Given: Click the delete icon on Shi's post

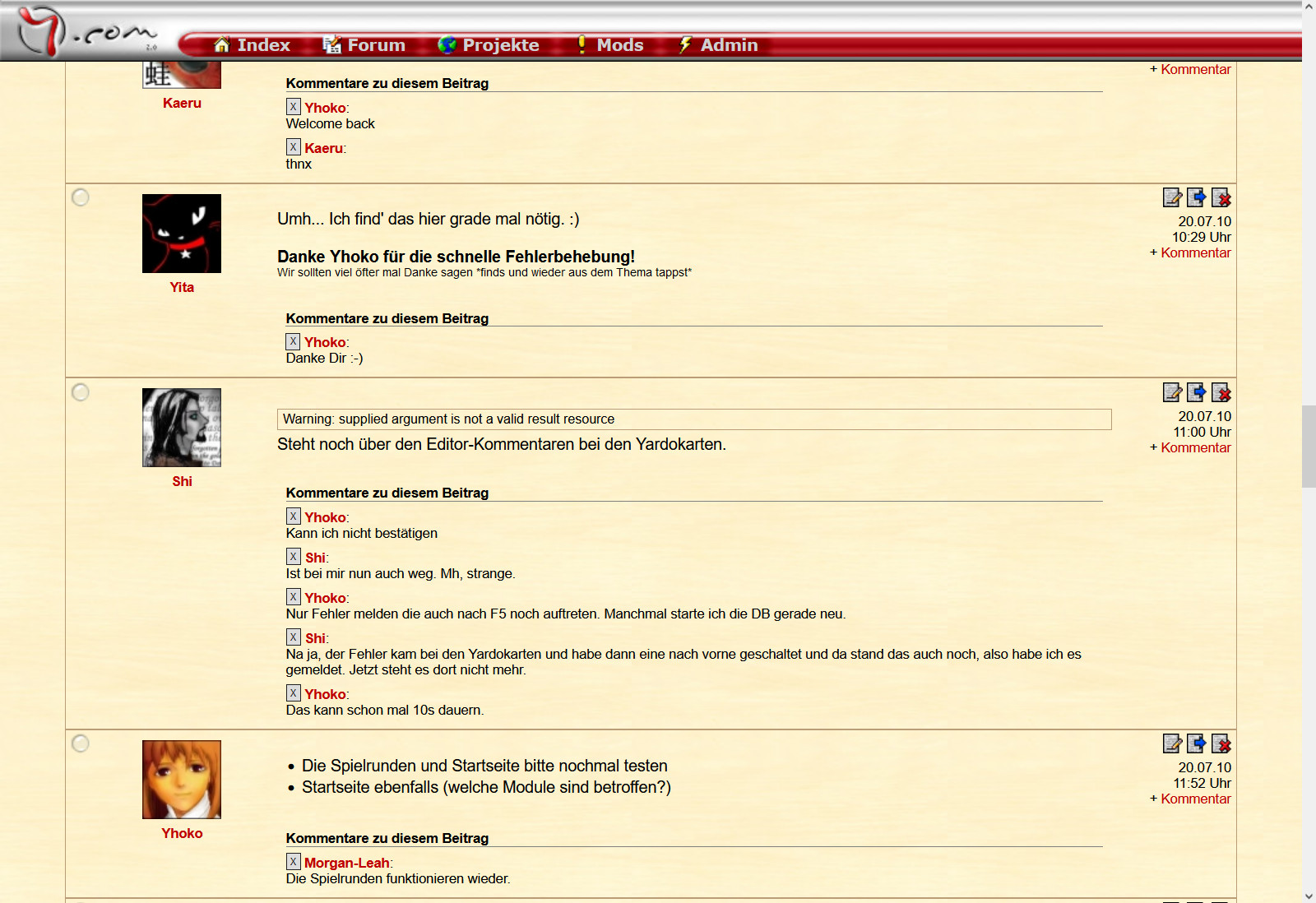Looking at the screenshot, I should point(1221,392).
